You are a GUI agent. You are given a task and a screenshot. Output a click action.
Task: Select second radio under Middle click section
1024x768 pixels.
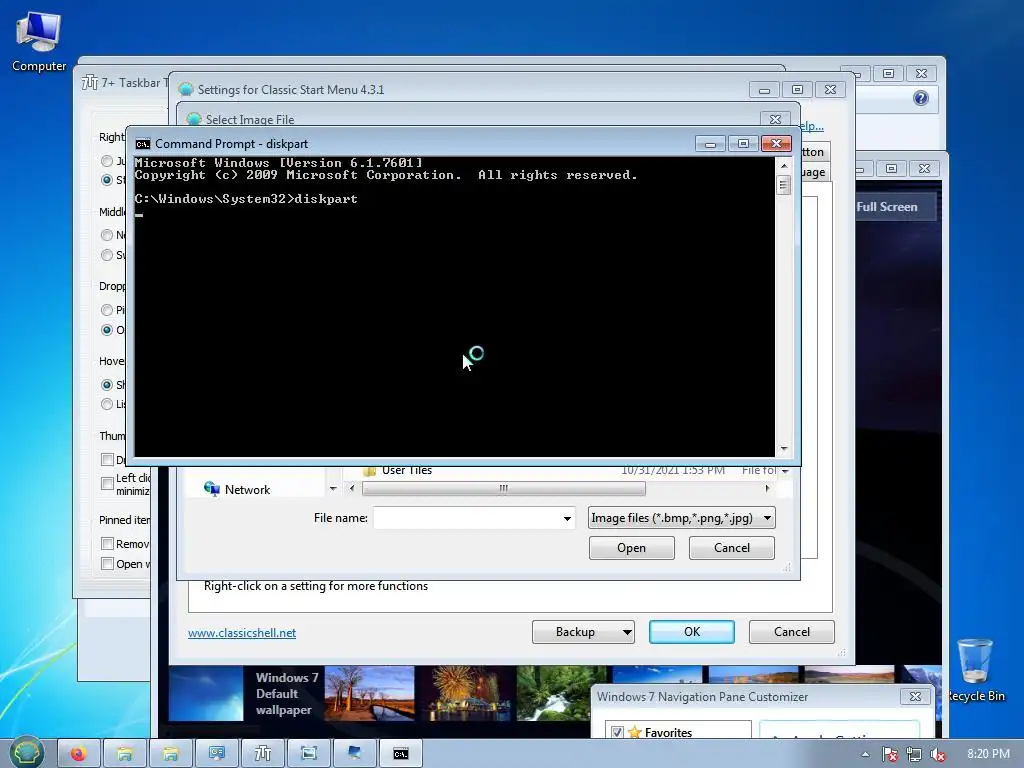click(x=107, y=255)
